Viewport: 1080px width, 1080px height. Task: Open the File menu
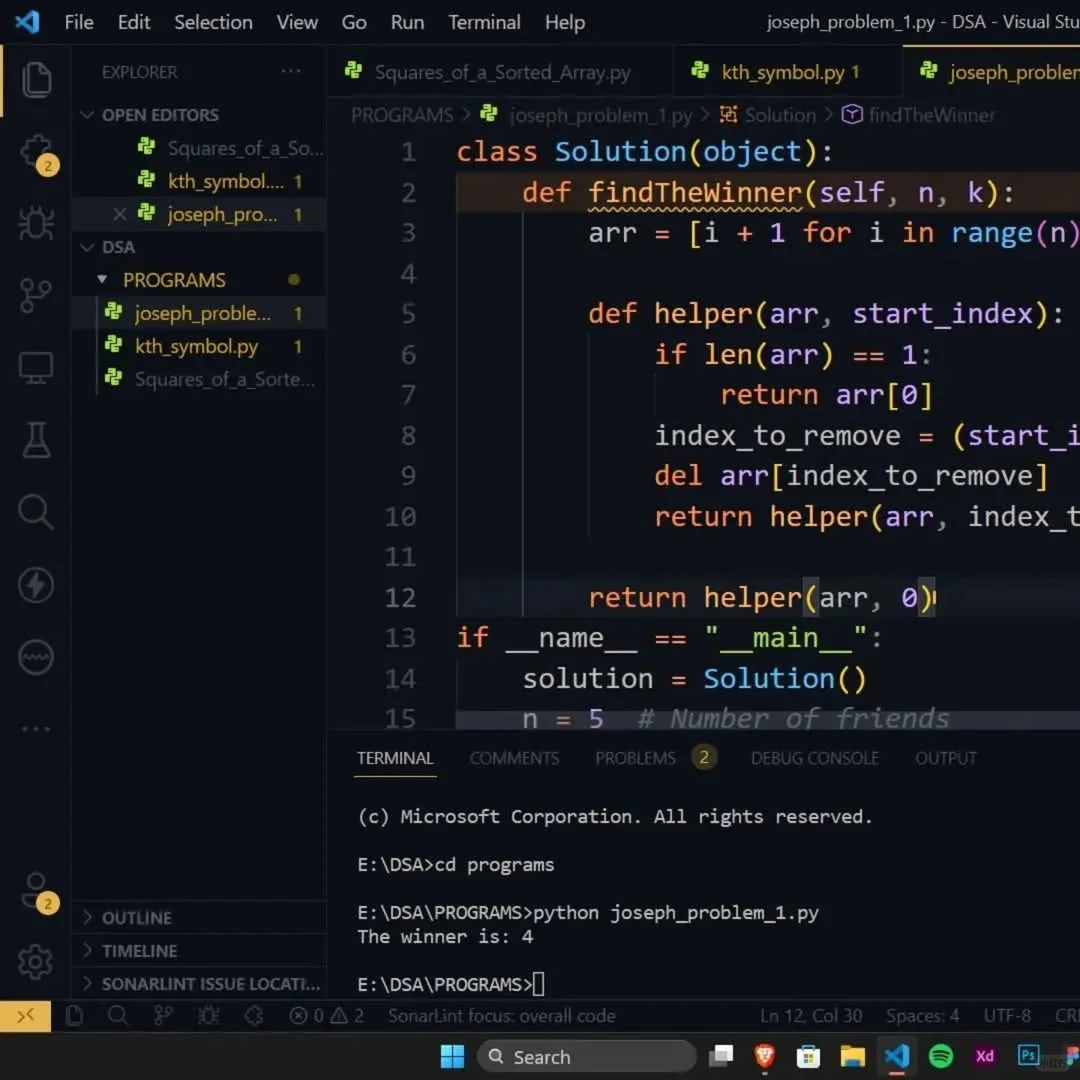79,22
